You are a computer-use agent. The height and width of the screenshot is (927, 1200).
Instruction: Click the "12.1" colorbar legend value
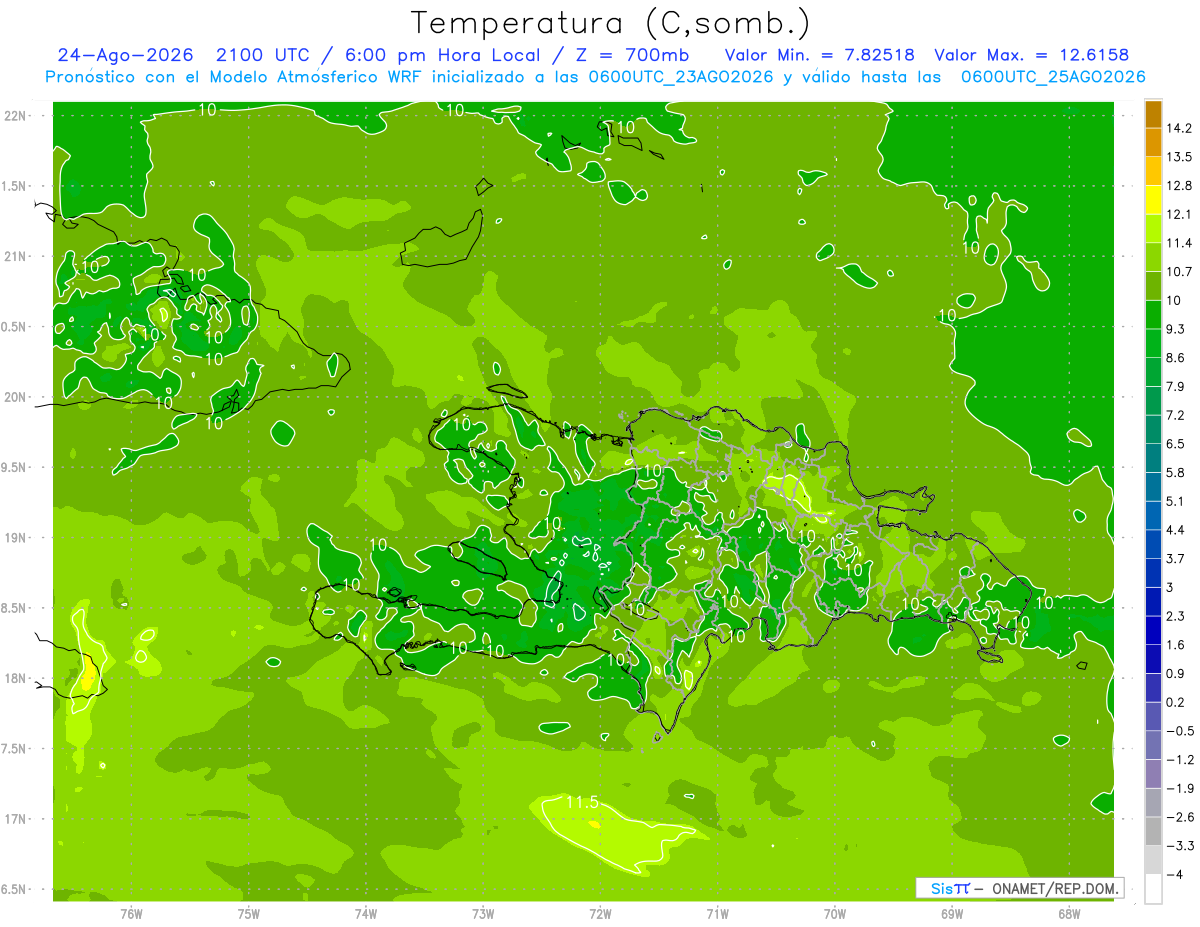pos(1179,215)
